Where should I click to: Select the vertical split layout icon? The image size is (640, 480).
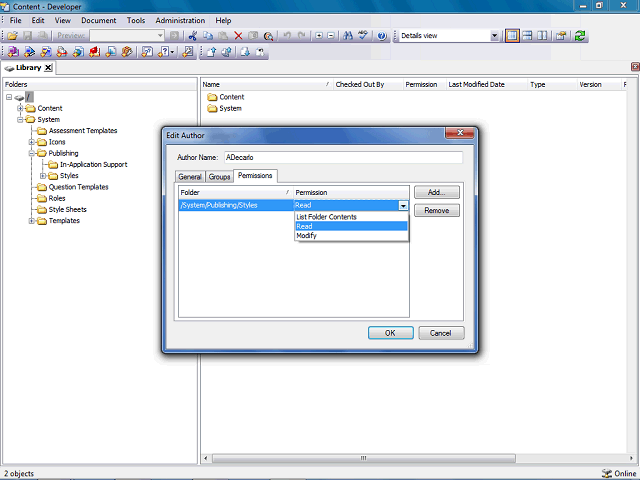point(542,36)
